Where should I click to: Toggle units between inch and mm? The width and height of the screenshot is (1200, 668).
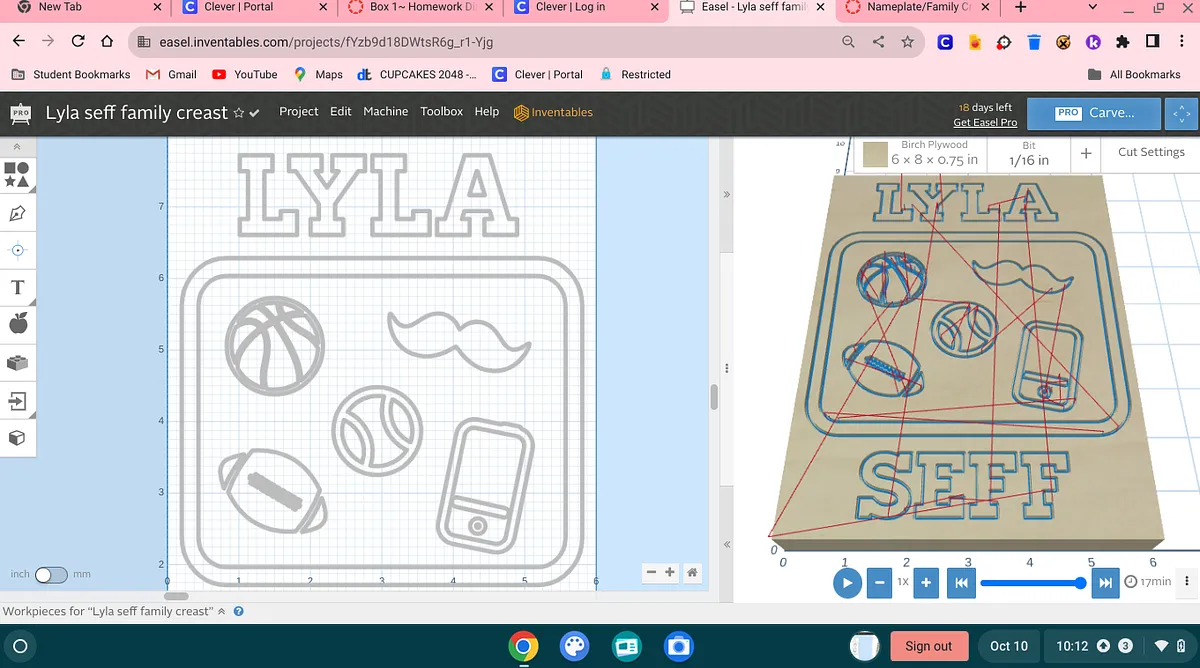(x=49, y=575)
